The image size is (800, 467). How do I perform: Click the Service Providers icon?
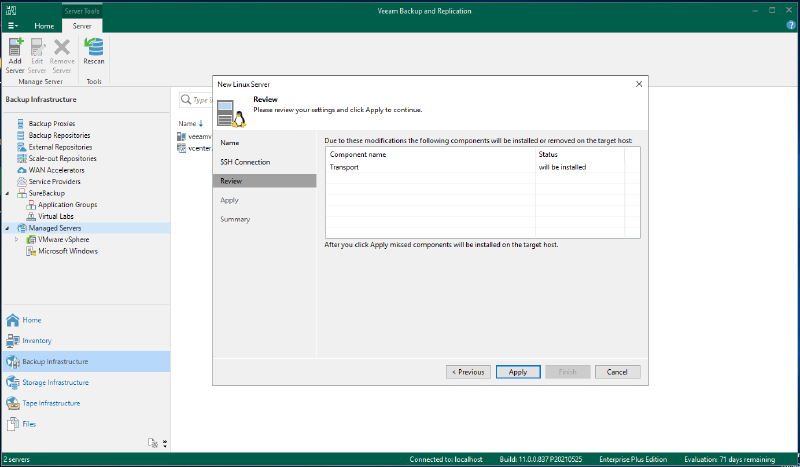pos(21,181)
